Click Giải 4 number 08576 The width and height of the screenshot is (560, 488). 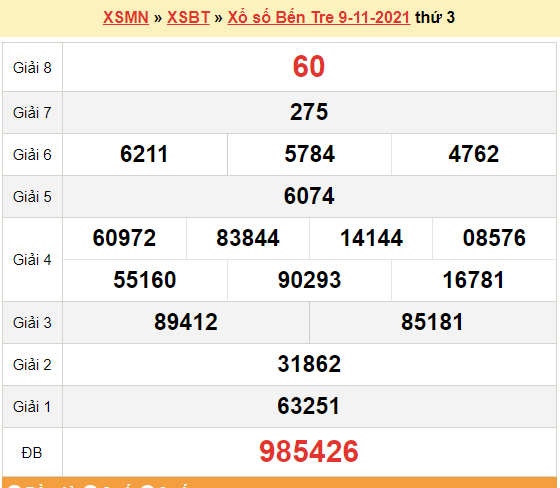point(494,238)
